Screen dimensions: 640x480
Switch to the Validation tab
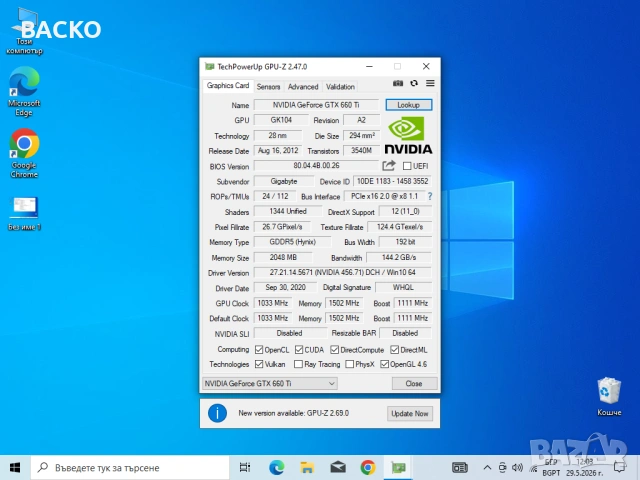(x=340, y=87)
